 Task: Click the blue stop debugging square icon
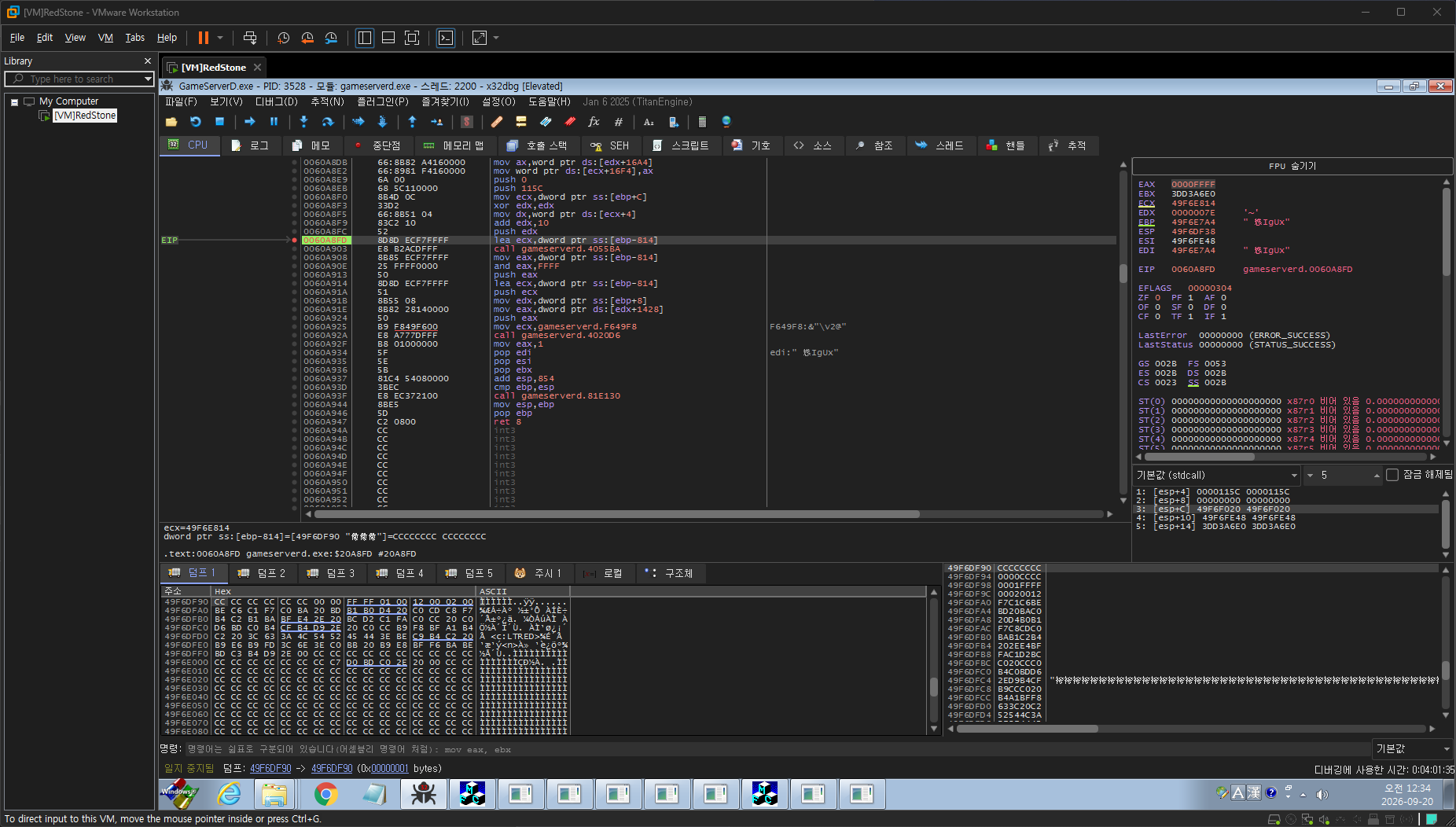tap(220, 122)
